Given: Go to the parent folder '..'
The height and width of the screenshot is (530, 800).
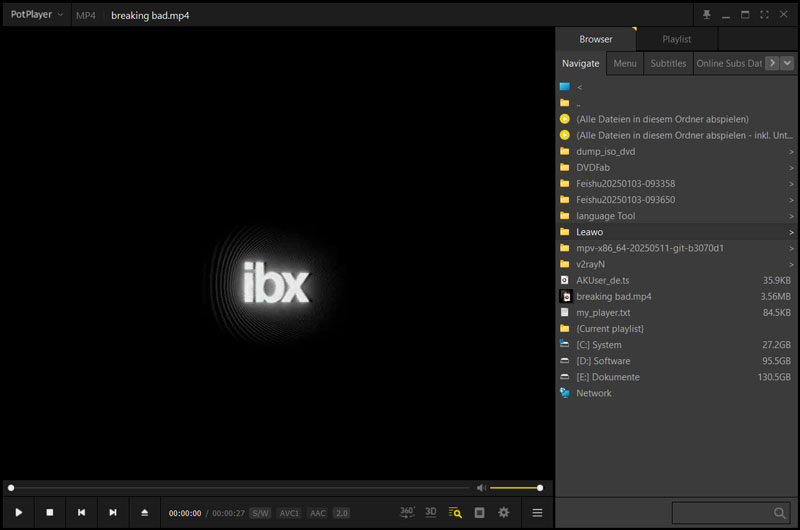Looking at the screenshot, I should [578, 104].
